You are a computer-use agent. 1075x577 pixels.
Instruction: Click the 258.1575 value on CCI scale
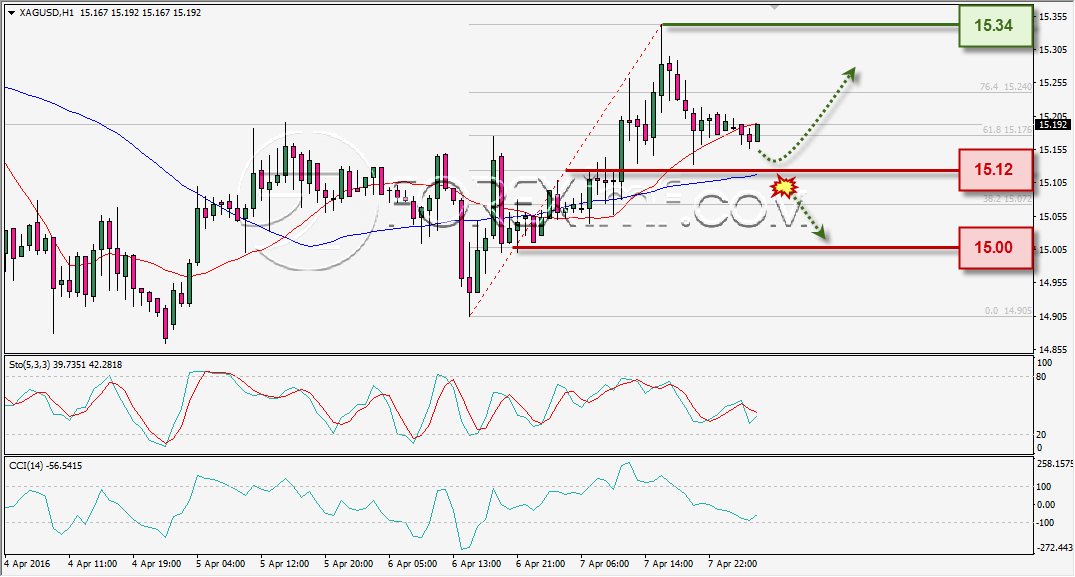[x=1054, y=464]
